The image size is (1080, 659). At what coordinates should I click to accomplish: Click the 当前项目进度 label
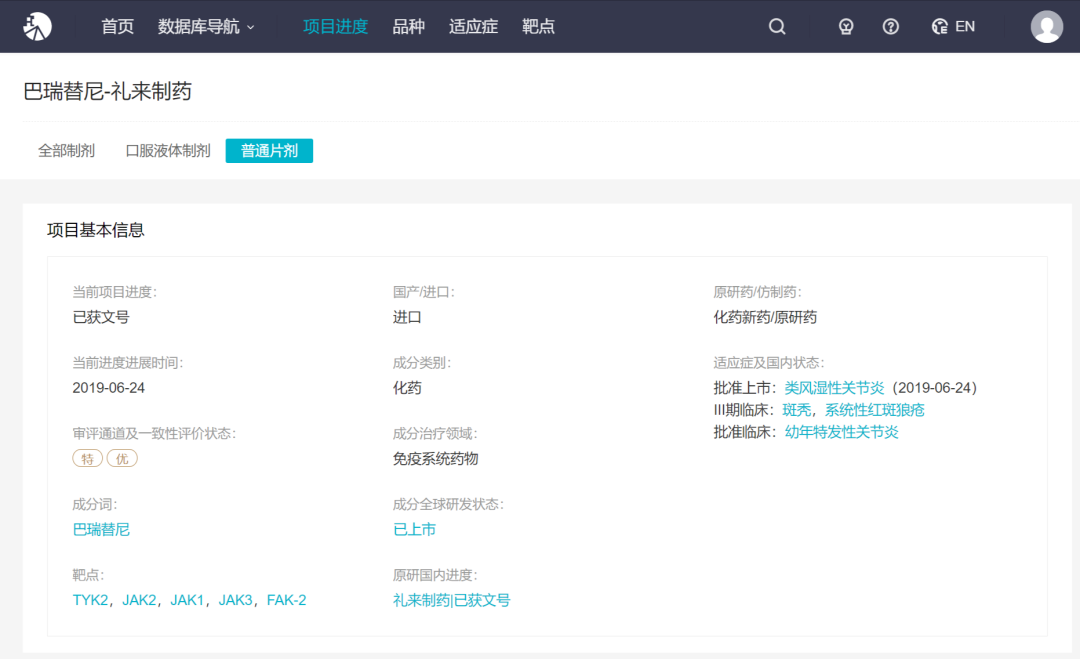tap(114, 292)
